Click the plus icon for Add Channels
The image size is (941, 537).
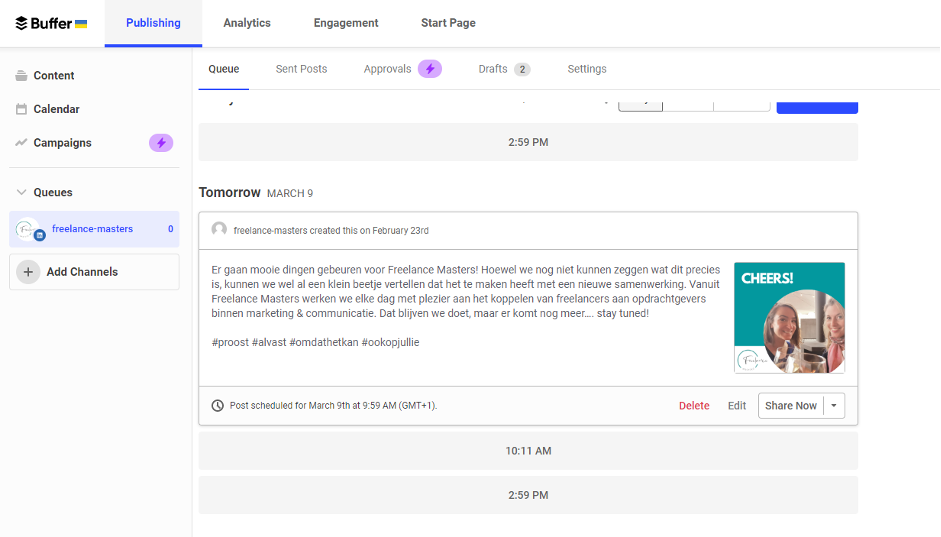[x=28, y=272]
